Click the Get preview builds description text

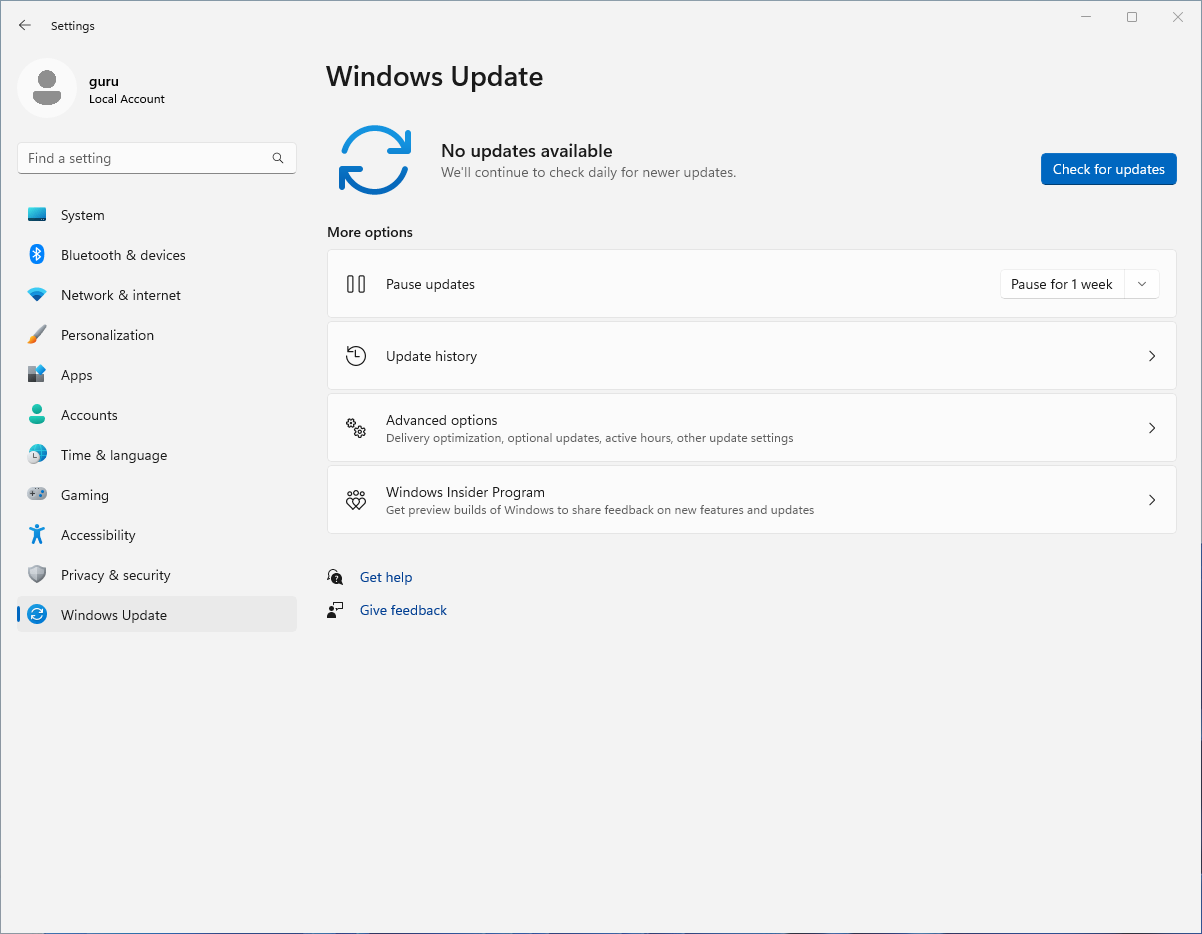click(600, 510)
